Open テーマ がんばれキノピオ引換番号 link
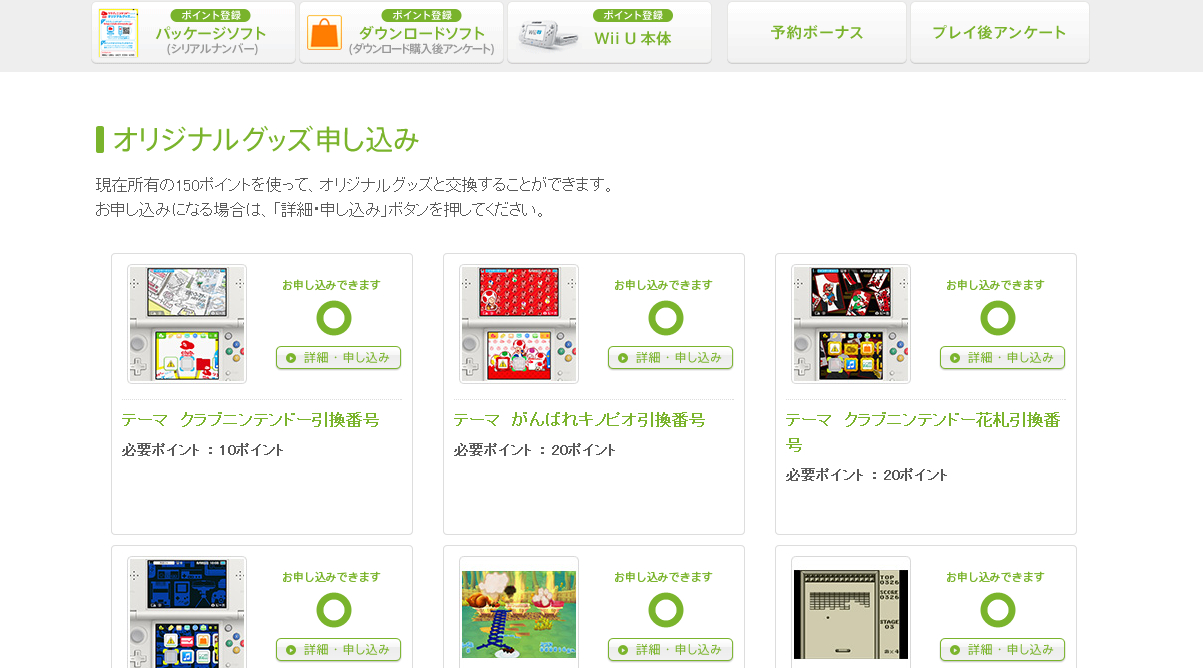 [580, 420]
